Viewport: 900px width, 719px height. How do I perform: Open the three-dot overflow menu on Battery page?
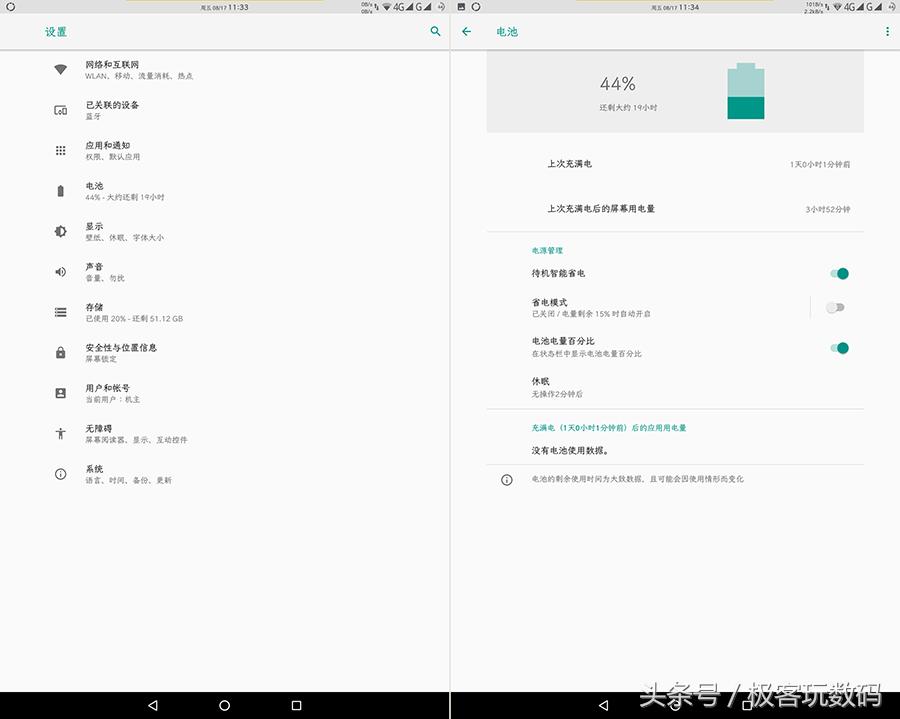pos(887,32)
